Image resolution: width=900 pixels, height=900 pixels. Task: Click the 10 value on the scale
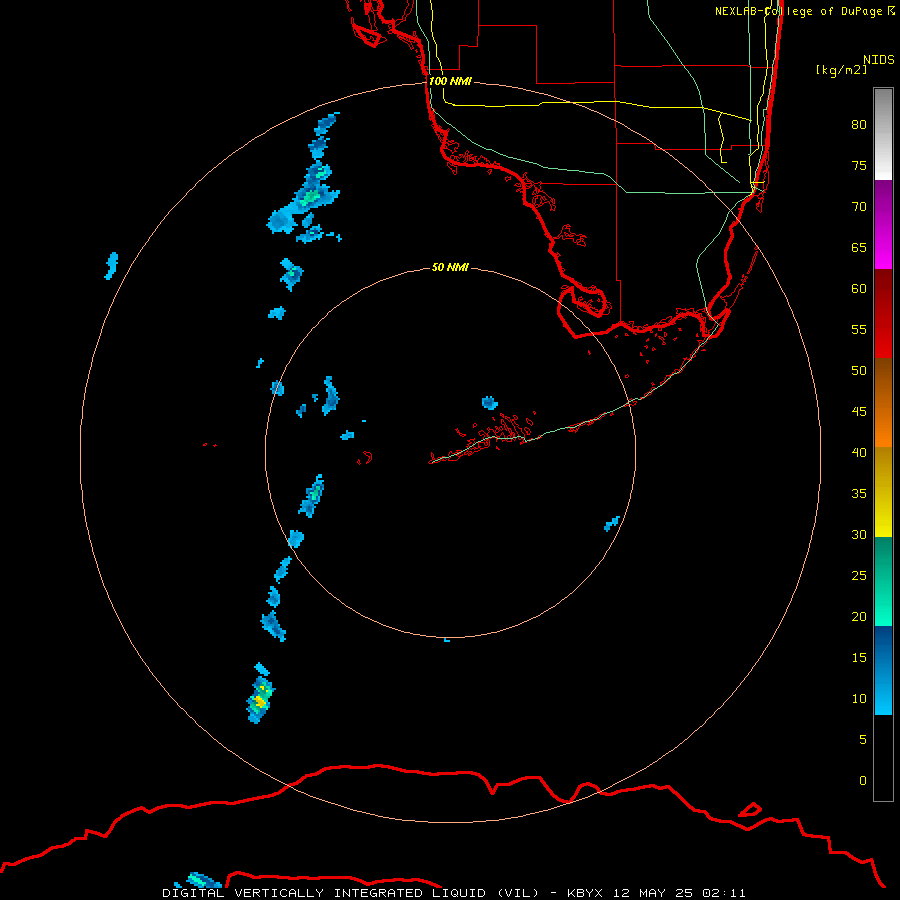[859, 699]
